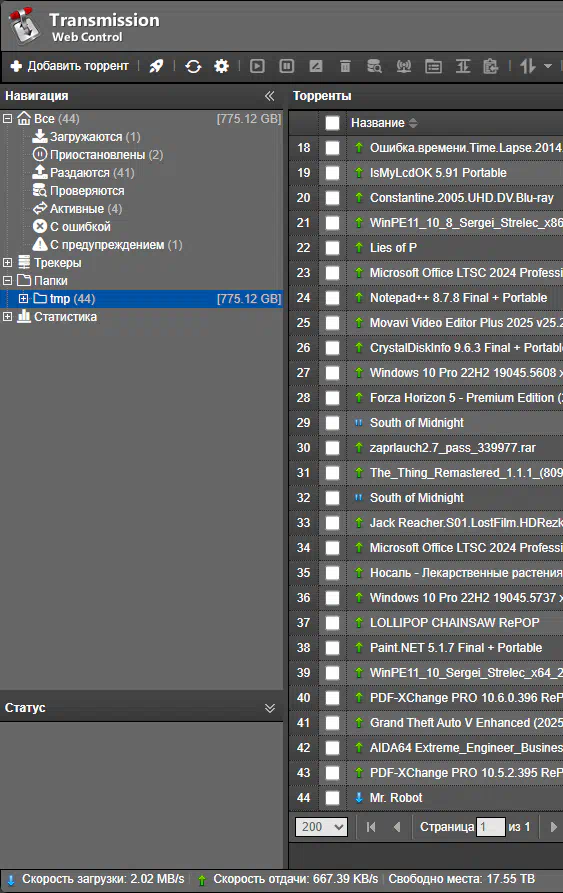Check the Mr. Robot torrent checkbox
Screen dimensions: 563x893
(x=332, y=798)
